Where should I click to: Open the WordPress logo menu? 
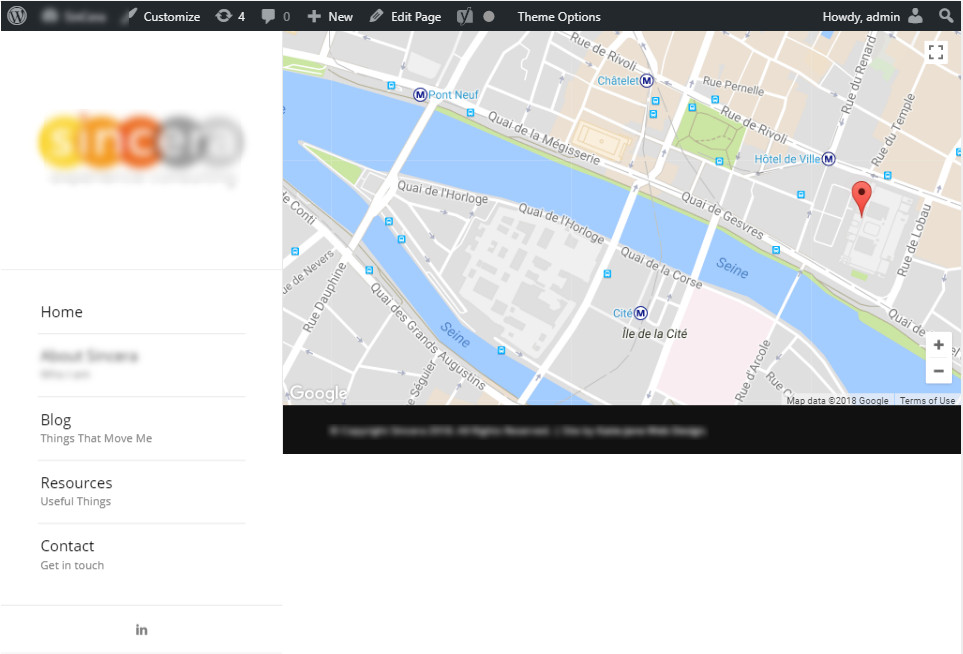(17, 16)
